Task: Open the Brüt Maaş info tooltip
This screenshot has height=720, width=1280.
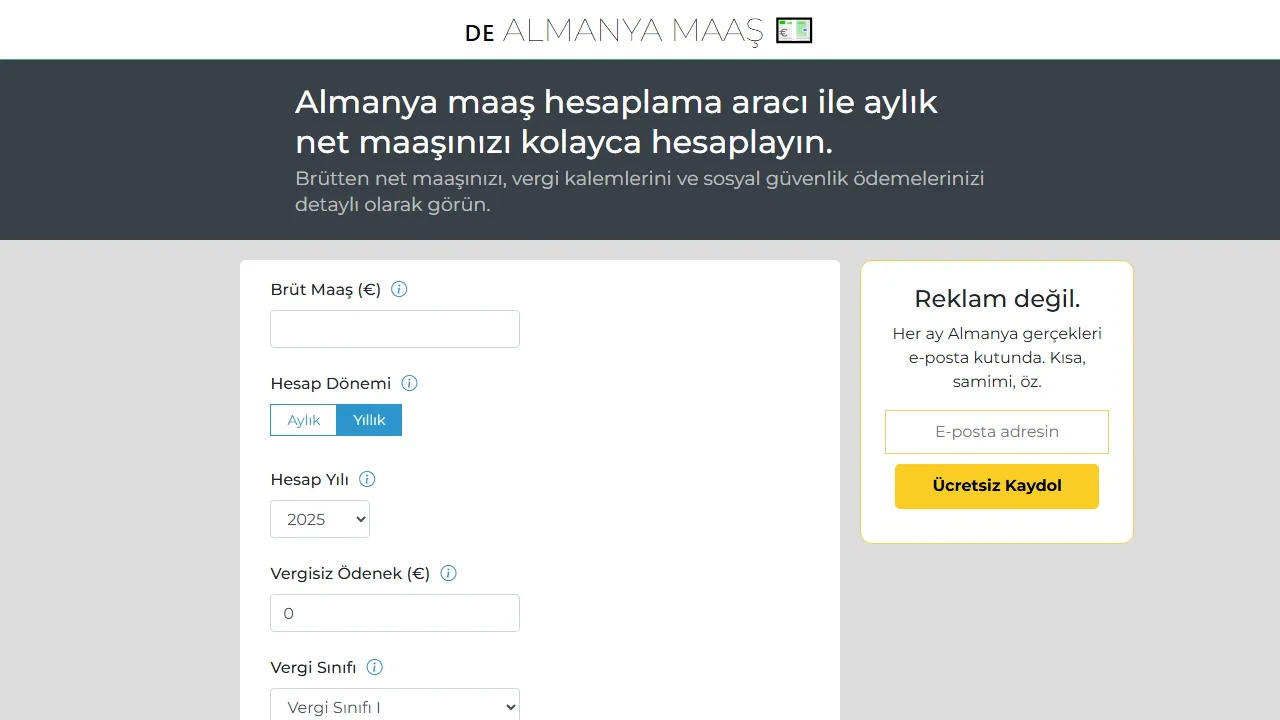Action: [x=398, y=289]
